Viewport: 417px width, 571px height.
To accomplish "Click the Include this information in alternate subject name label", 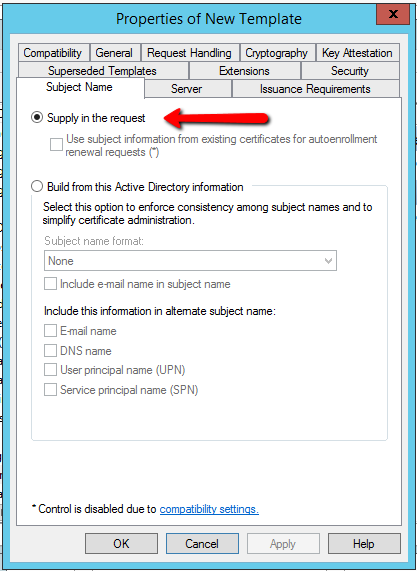I will [160, 311].
